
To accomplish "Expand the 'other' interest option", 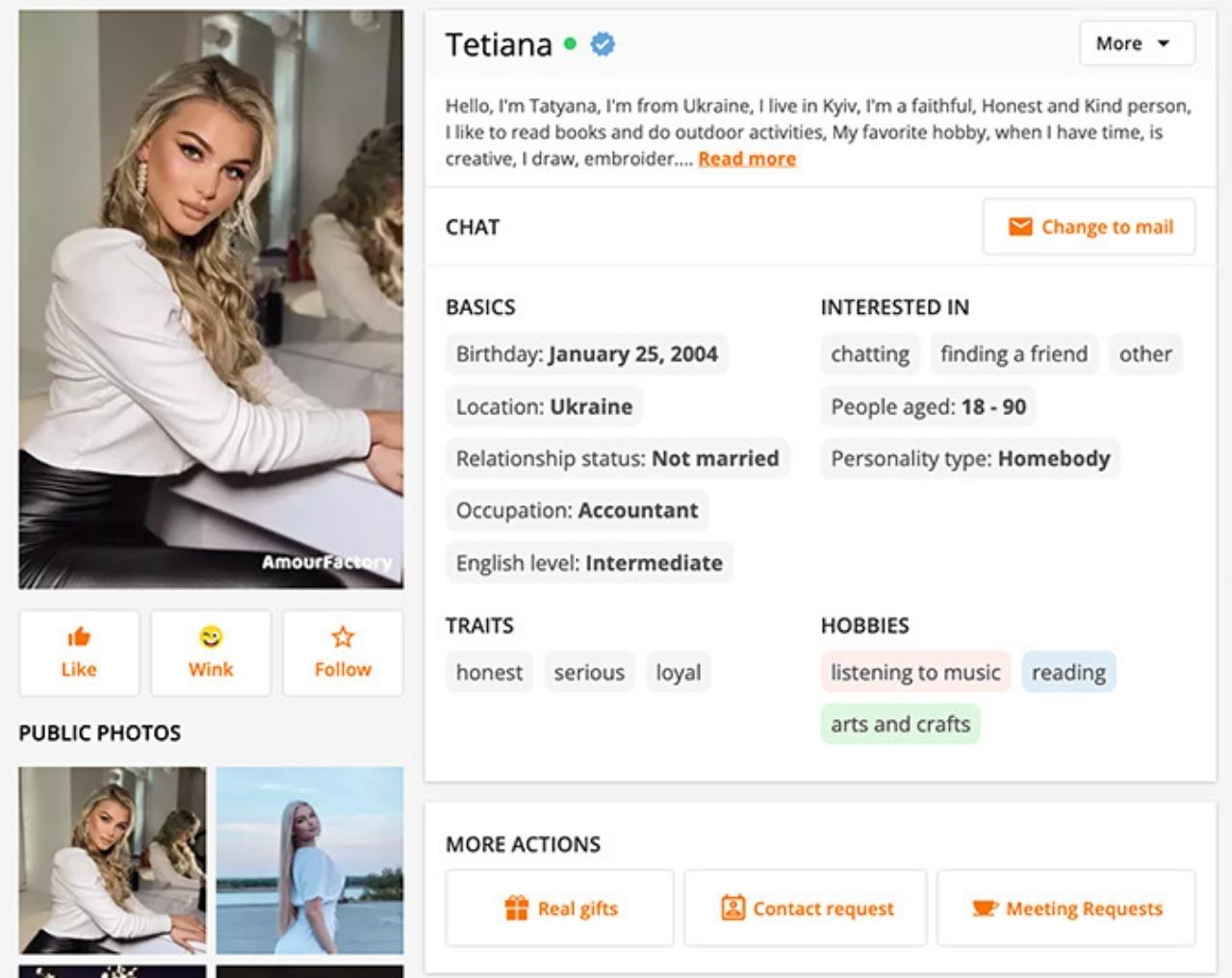I will coord(1145,353).
